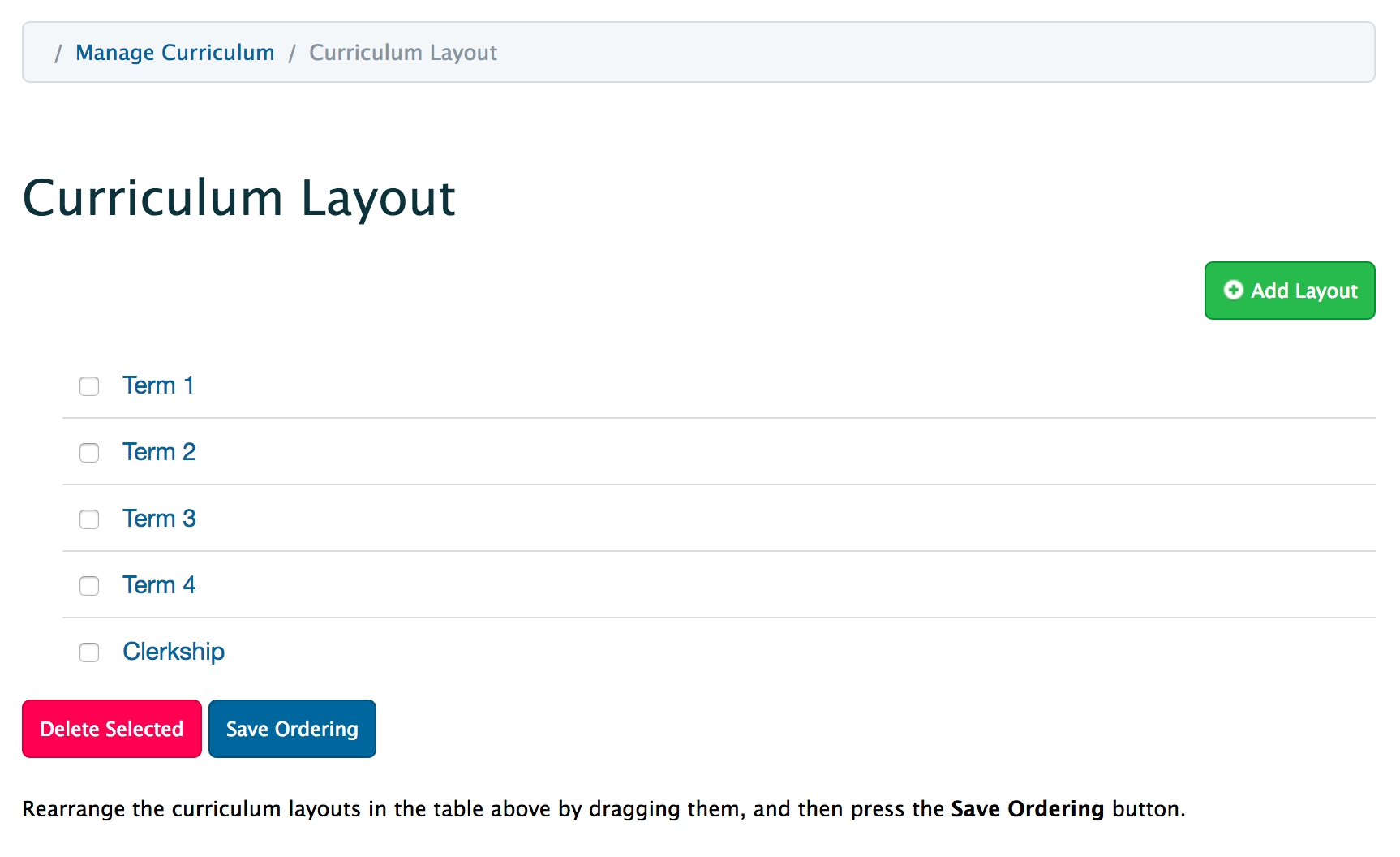Enable the Term 4 checkbox

(x=89, y=586)
